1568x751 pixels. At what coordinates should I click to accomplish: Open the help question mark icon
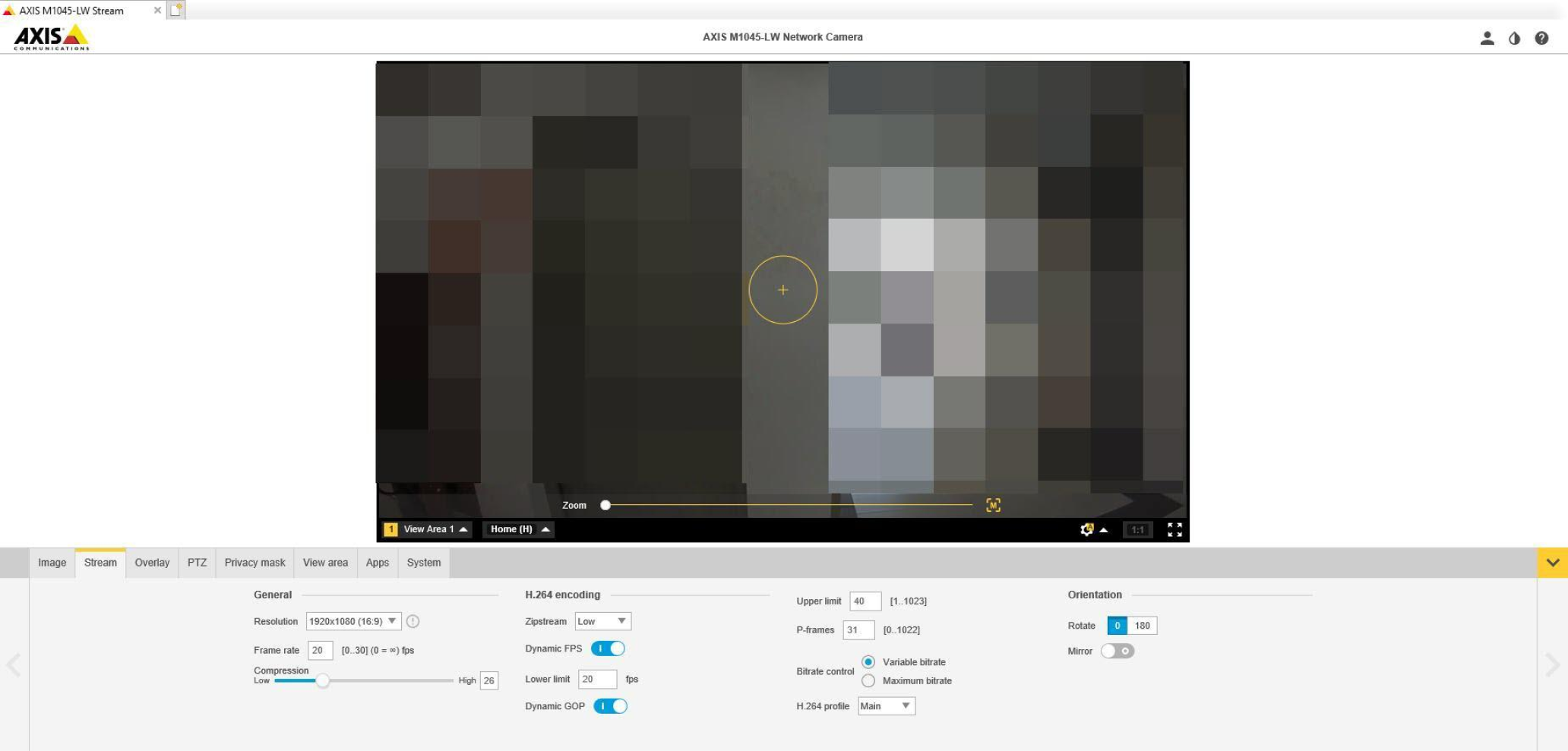1541,38
